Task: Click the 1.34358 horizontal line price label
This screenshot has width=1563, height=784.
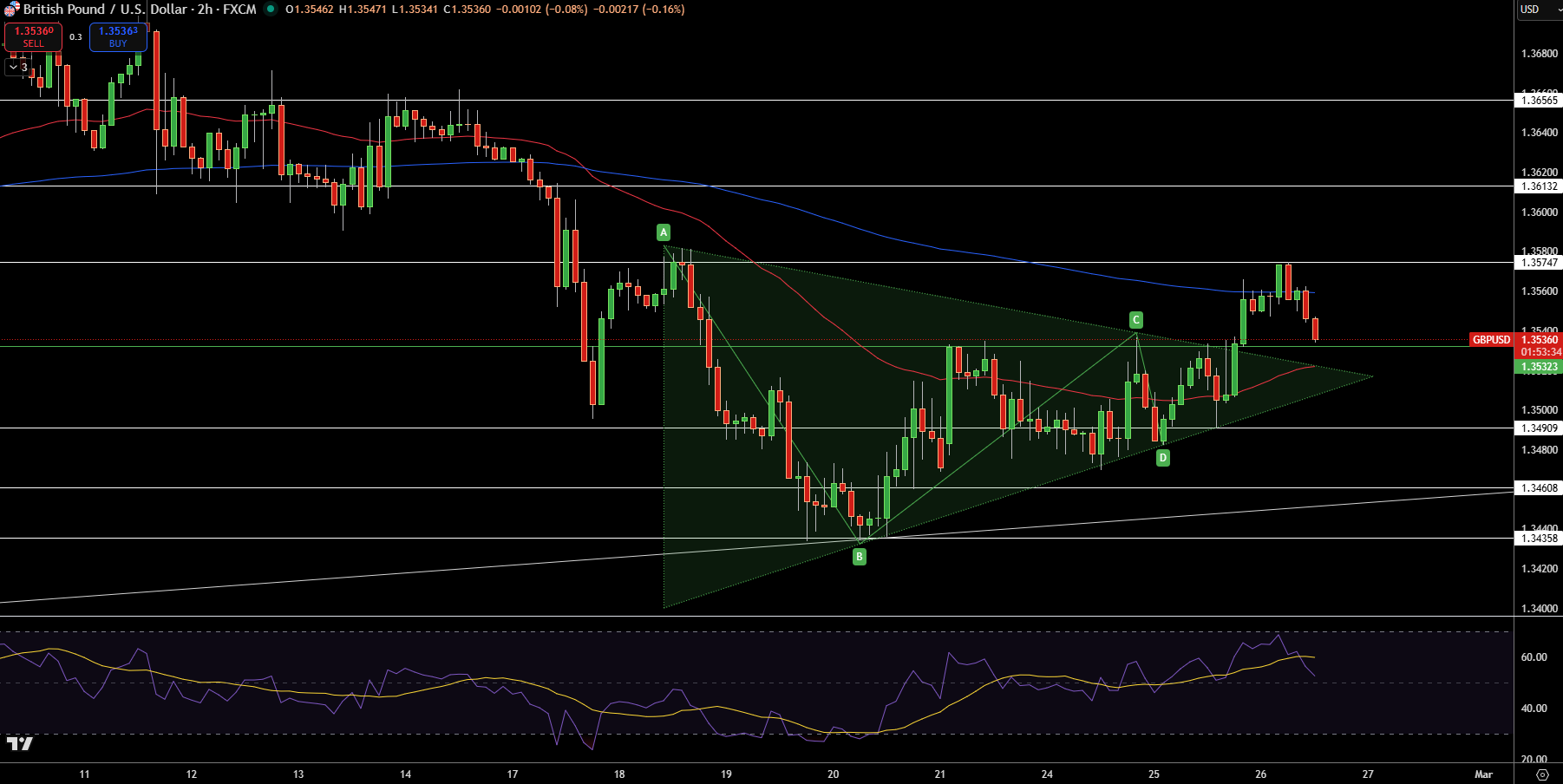Action: click(1539, 539)
